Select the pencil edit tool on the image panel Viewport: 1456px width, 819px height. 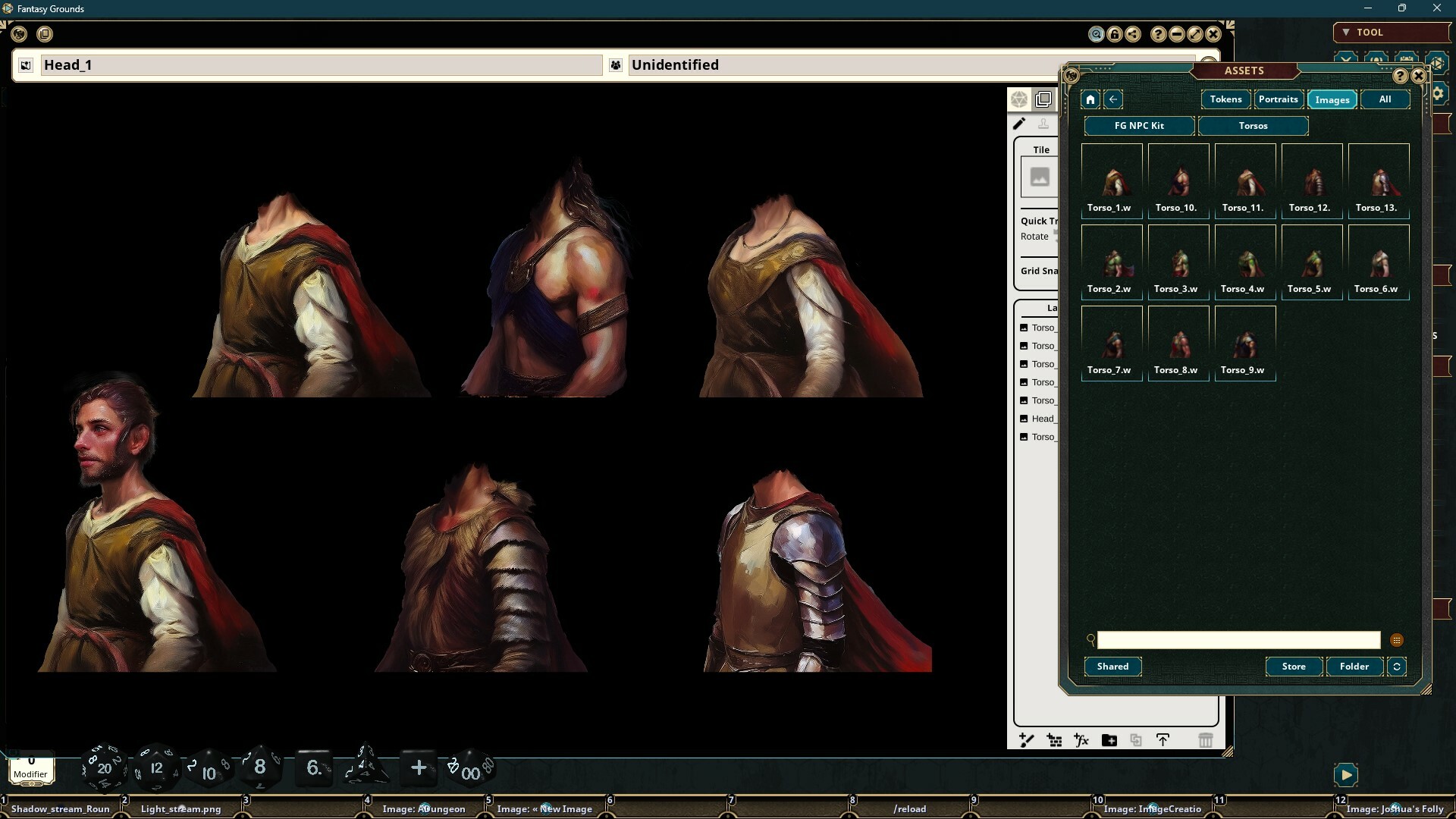coord(1020,124)
